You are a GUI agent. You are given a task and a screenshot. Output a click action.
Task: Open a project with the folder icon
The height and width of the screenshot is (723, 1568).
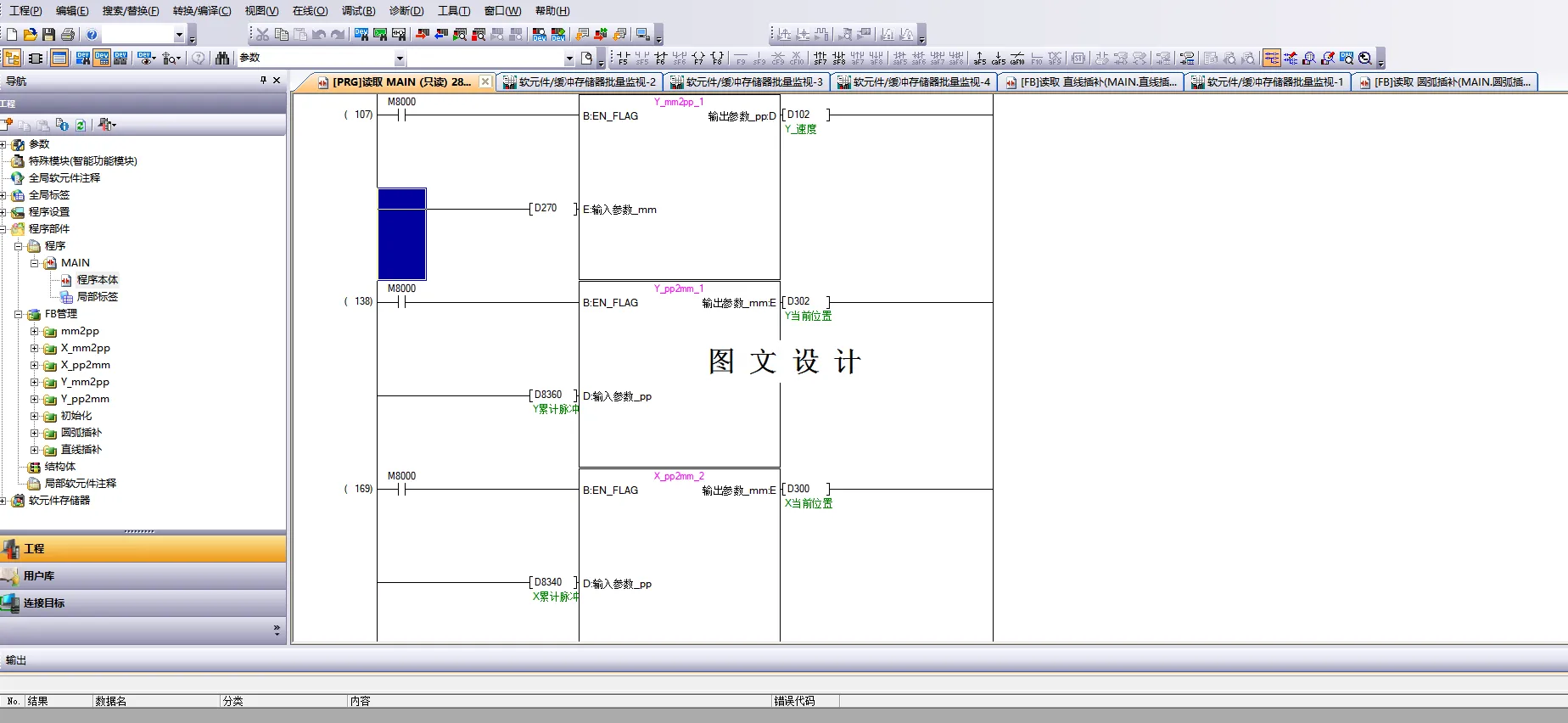pyautogui.click(x=31, y=35)
